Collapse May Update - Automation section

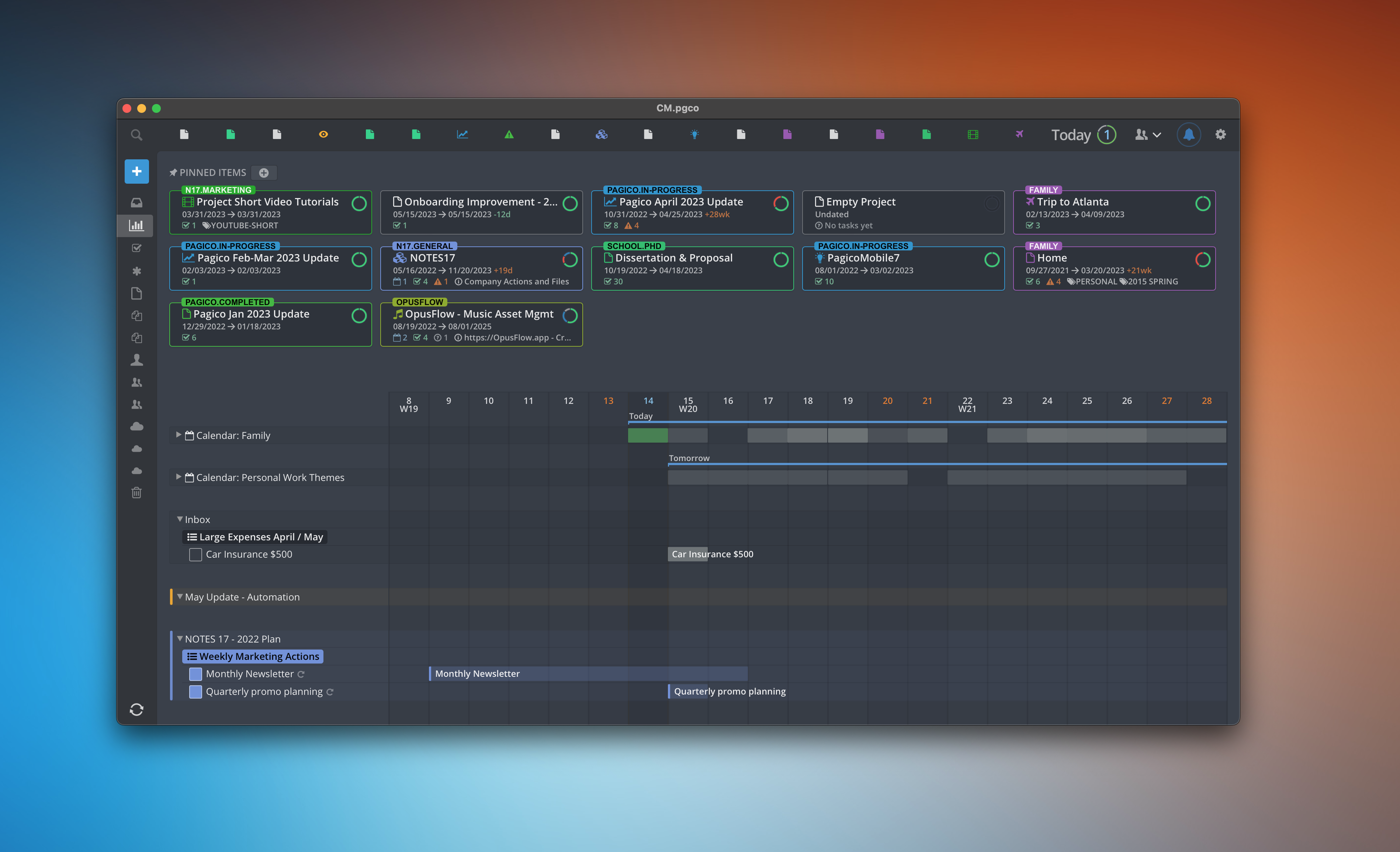[x=180, y=596]
